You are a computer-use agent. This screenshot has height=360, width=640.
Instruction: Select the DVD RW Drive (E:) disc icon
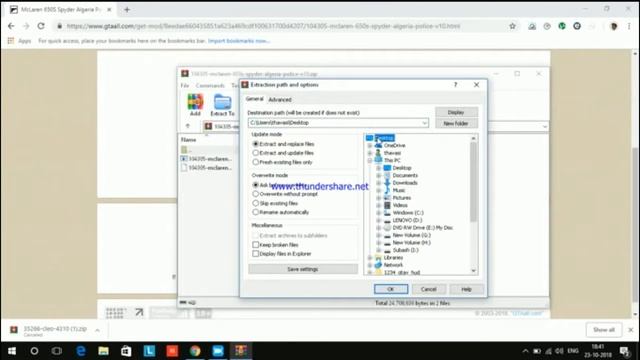pyautogui.click(x=387, y=228)
